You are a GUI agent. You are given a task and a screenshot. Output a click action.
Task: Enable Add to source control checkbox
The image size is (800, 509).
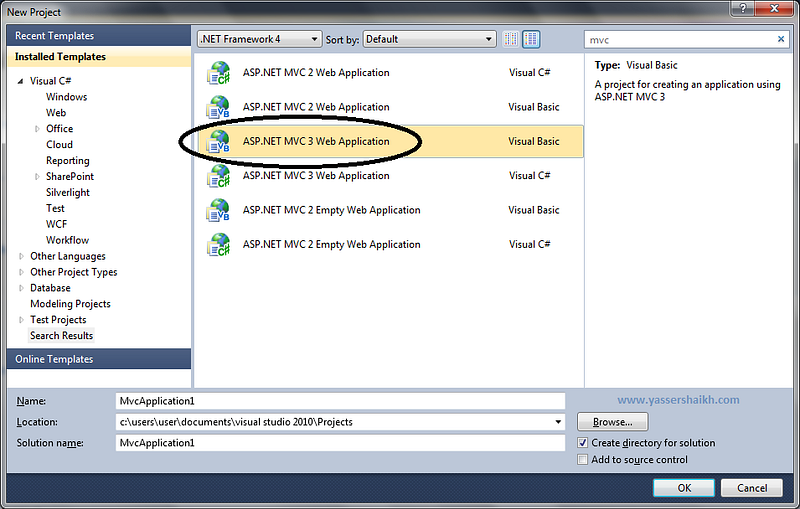(x=582, y=460)
